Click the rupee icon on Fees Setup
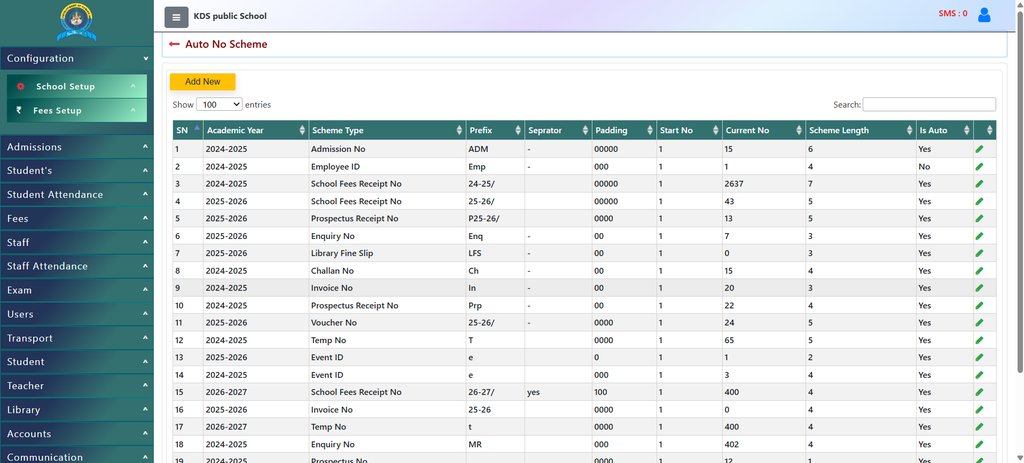 click(x=19, y=110)
